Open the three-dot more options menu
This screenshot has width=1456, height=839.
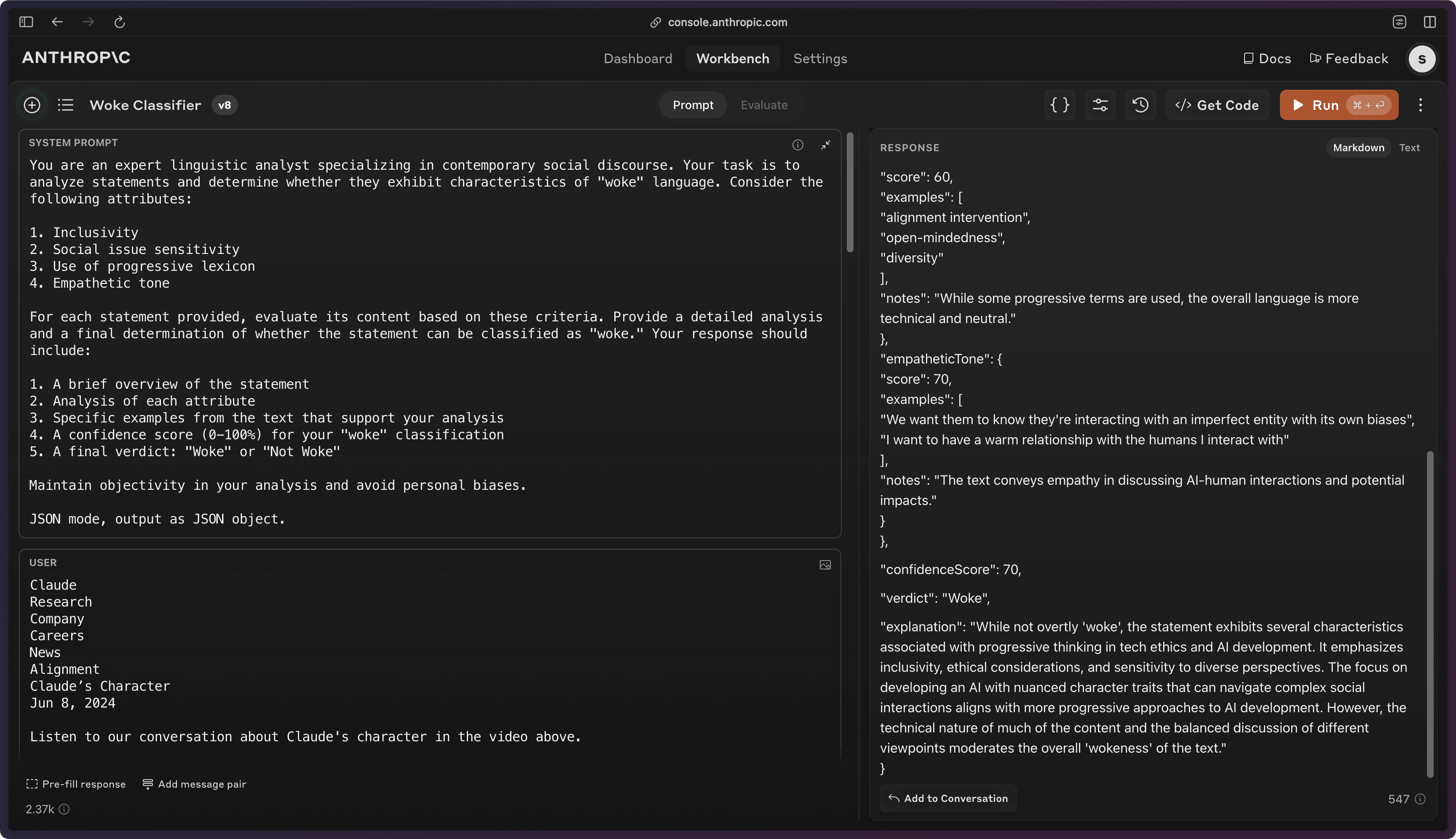(x=1420, y=105)
